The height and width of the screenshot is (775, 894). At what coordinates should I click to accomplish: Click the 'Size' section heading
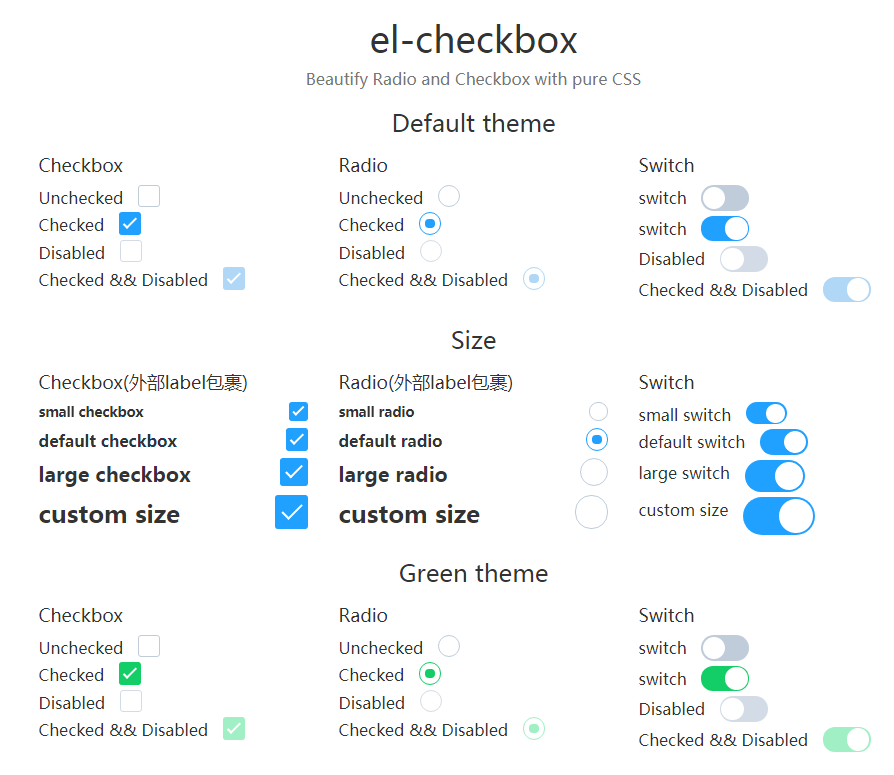tap(473, 340)
